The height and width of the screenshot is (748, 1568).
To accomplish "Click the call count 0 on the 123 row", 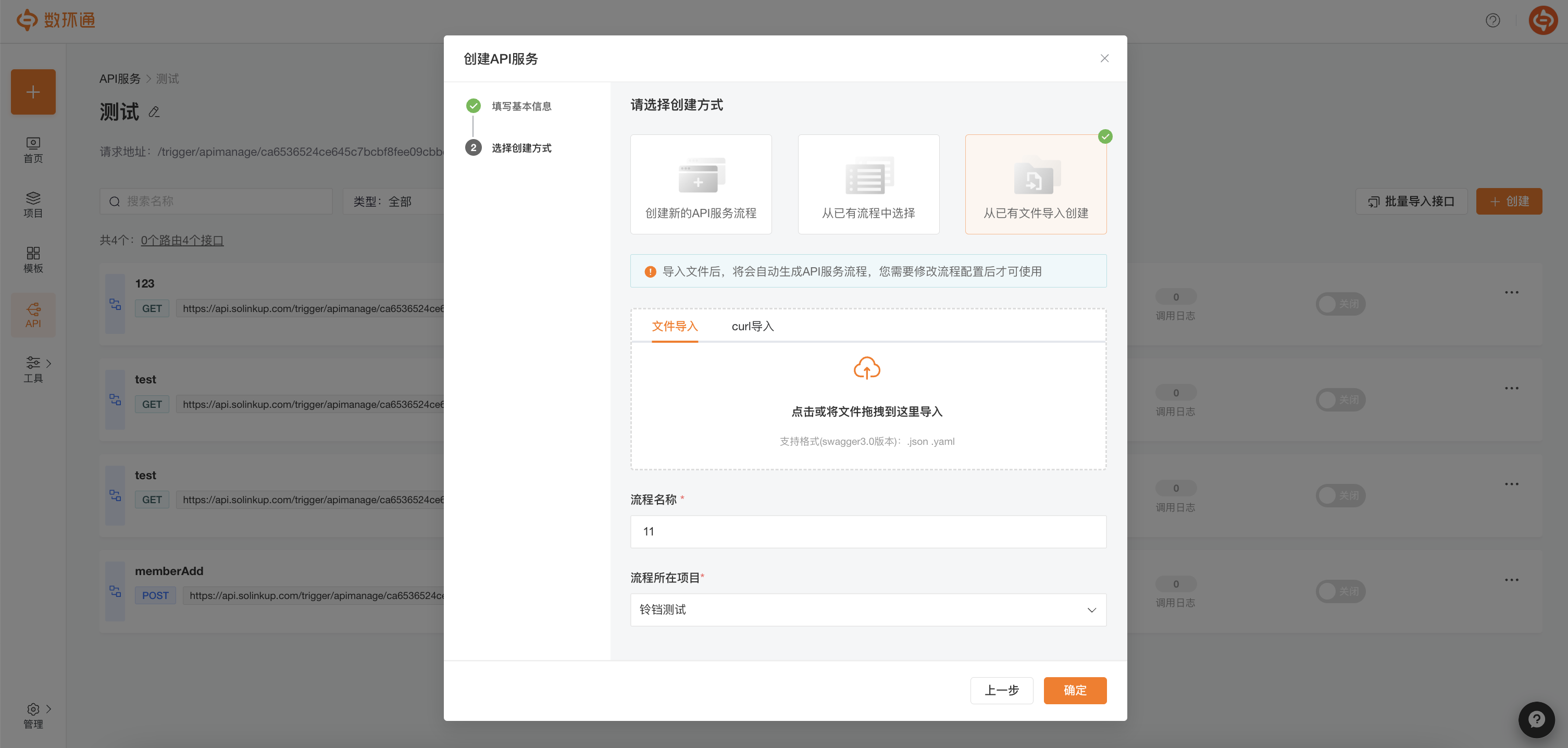I will 1175,297.
